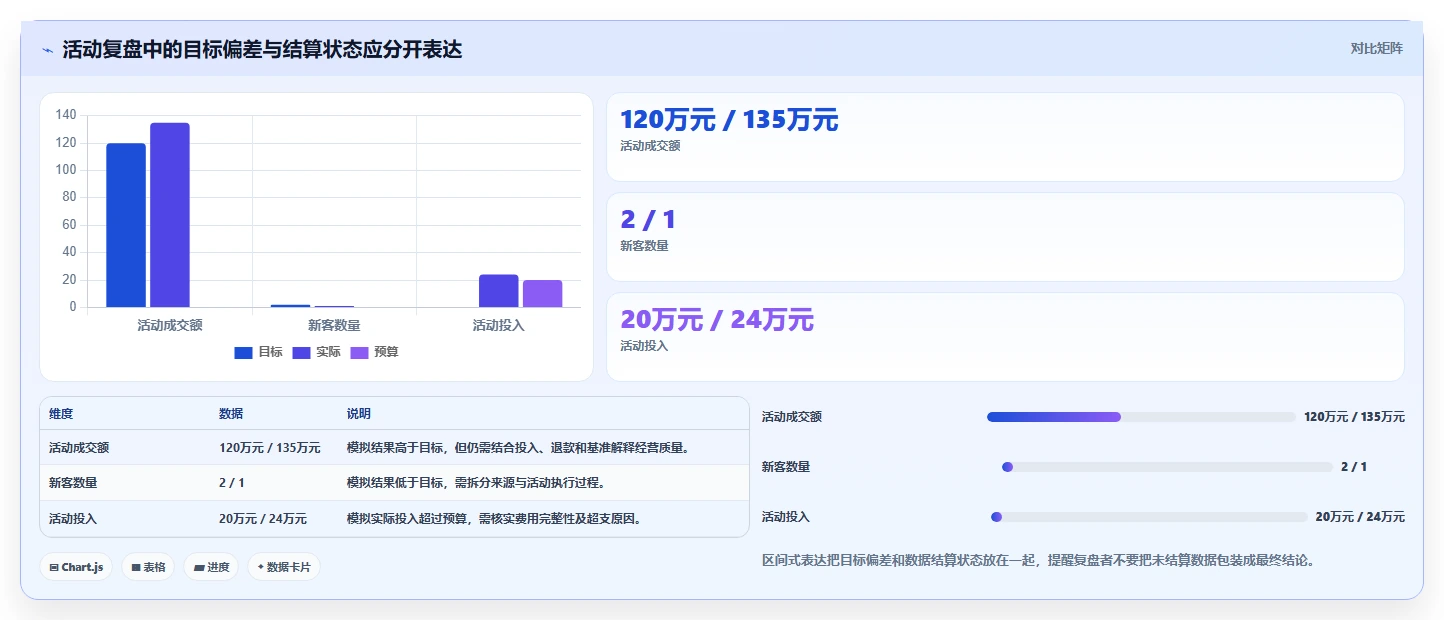This screenshot has width=1444, height=620.
Task: Click the 说明 column header
Action: click(x=359, y=414)
